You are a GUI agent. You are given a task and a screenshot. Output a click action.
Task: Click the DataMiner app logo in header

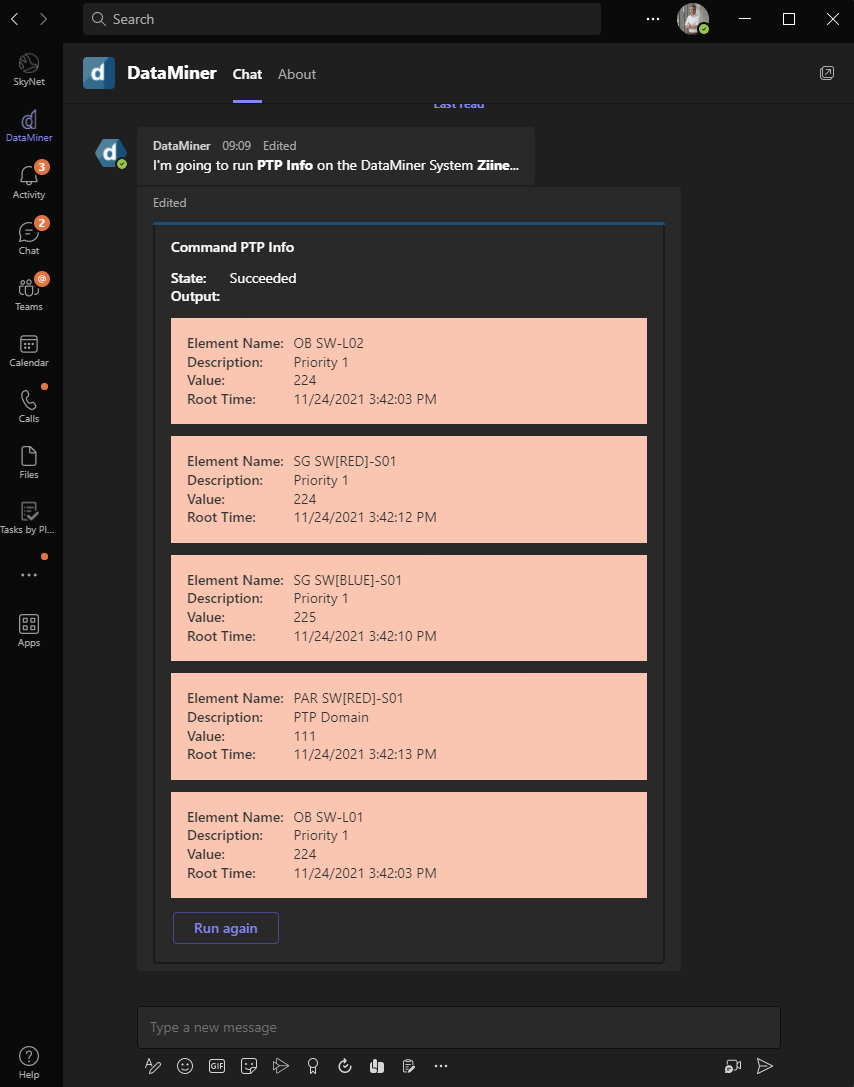(x=99, y=73)
